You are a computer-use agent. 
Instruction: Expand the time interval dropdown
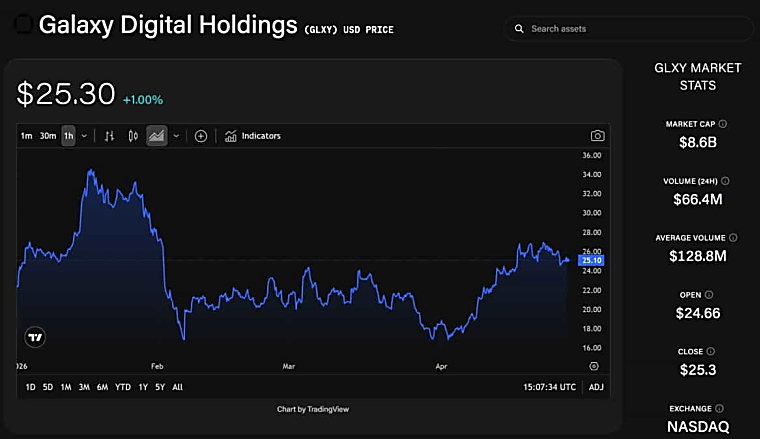84,136
